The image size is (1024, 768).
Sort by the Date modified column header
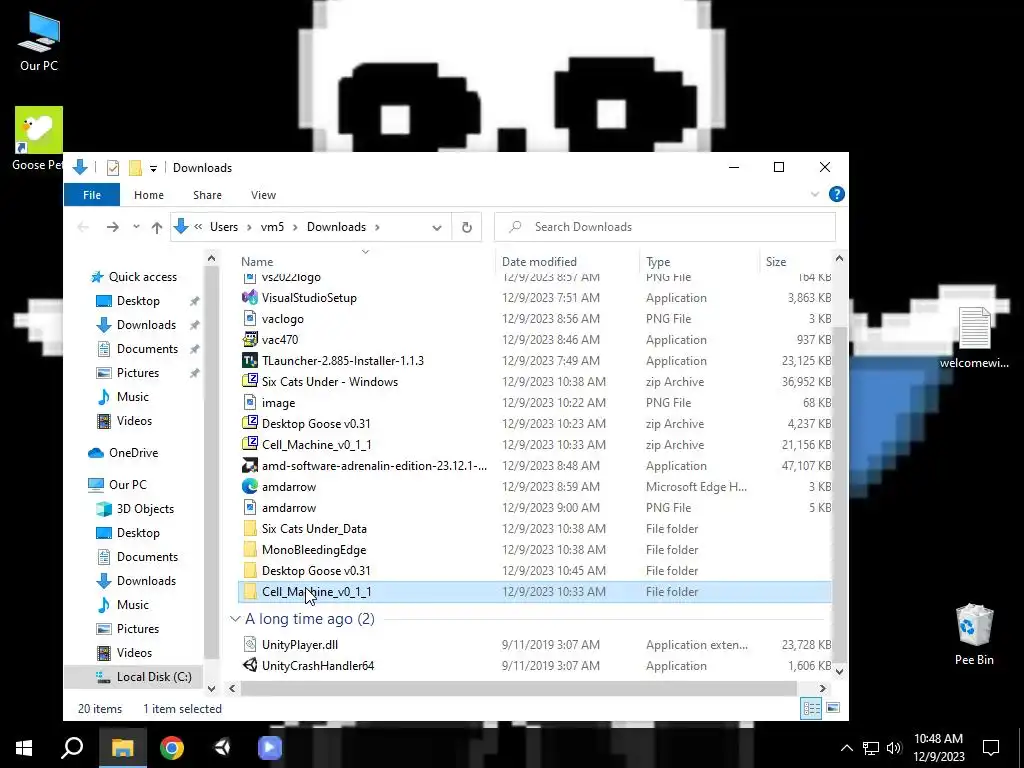pos(539,262)
